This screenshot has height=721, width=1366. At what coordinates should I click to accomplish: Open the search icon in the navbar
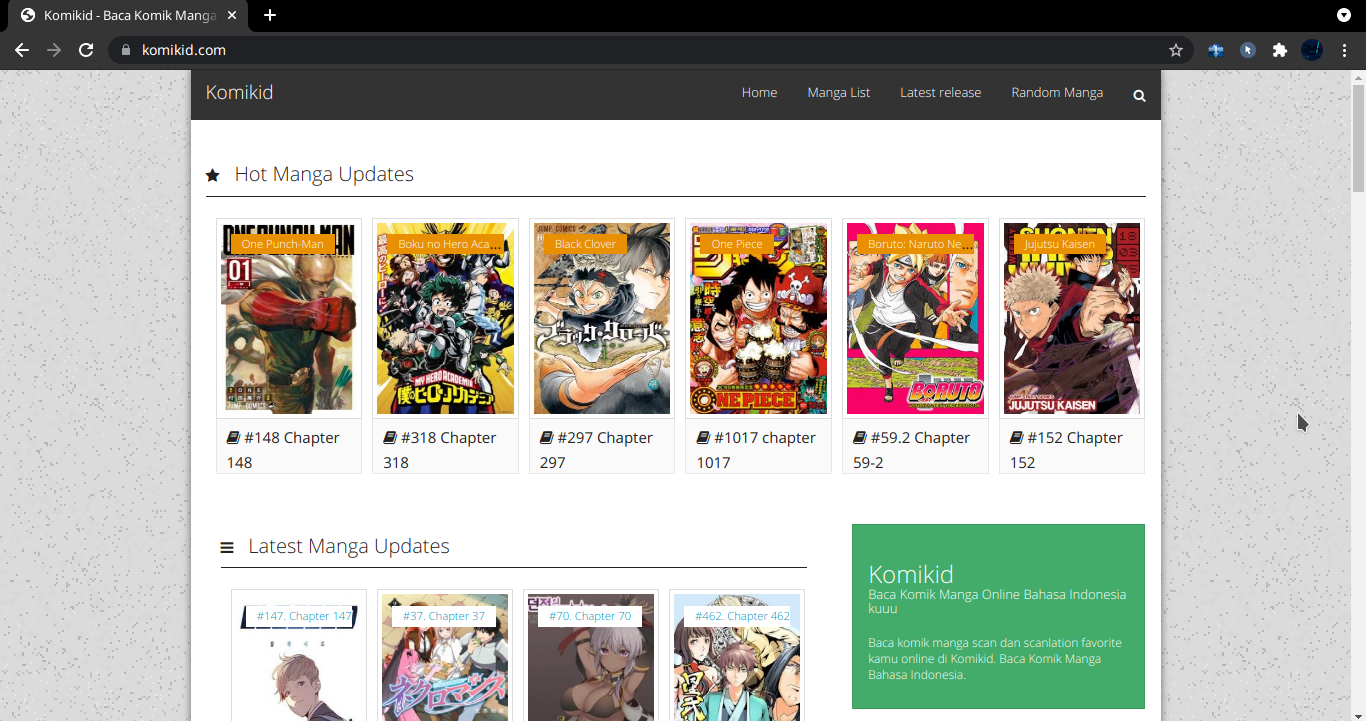[1138, 95]
